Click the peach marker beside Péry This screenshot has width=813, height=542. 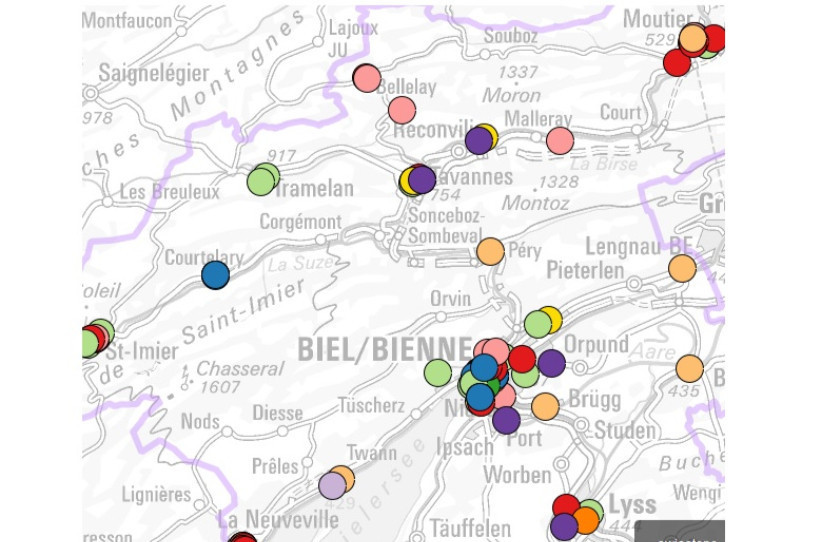(x=490, y=252)
